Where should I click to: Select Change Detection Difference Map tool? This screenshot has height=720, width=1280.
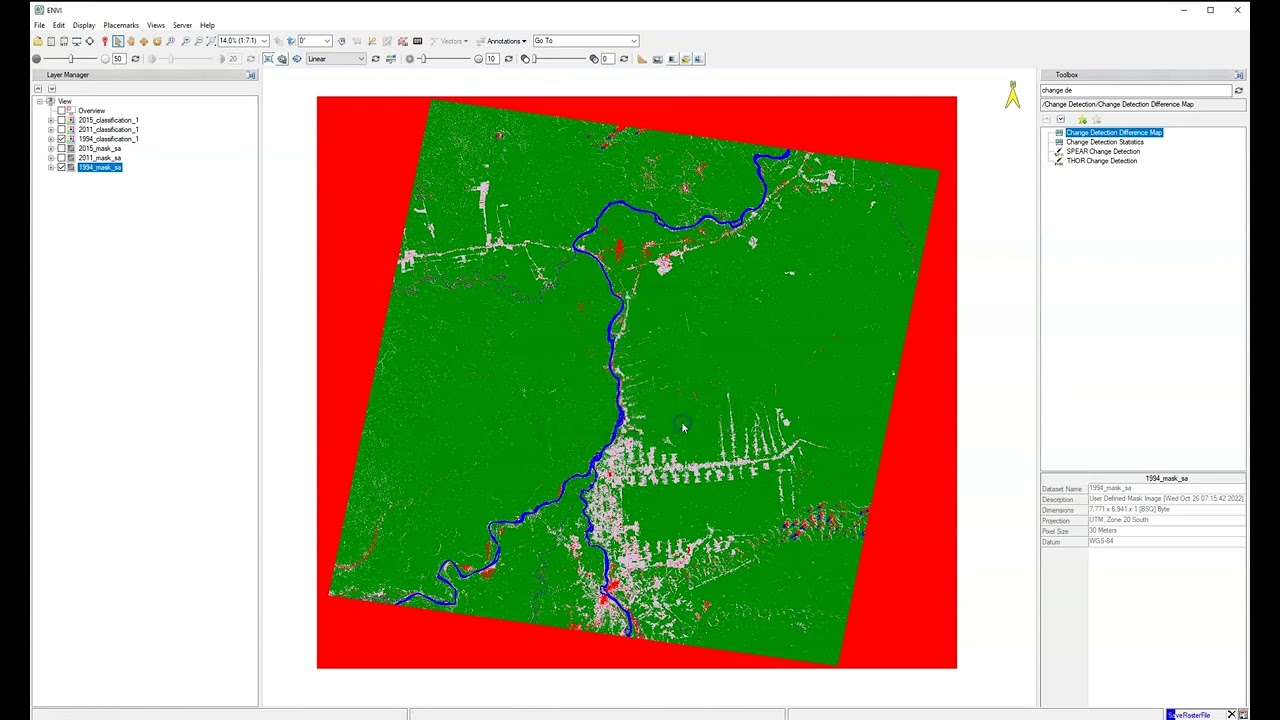pyautogui.click(x=1114, y=133)
